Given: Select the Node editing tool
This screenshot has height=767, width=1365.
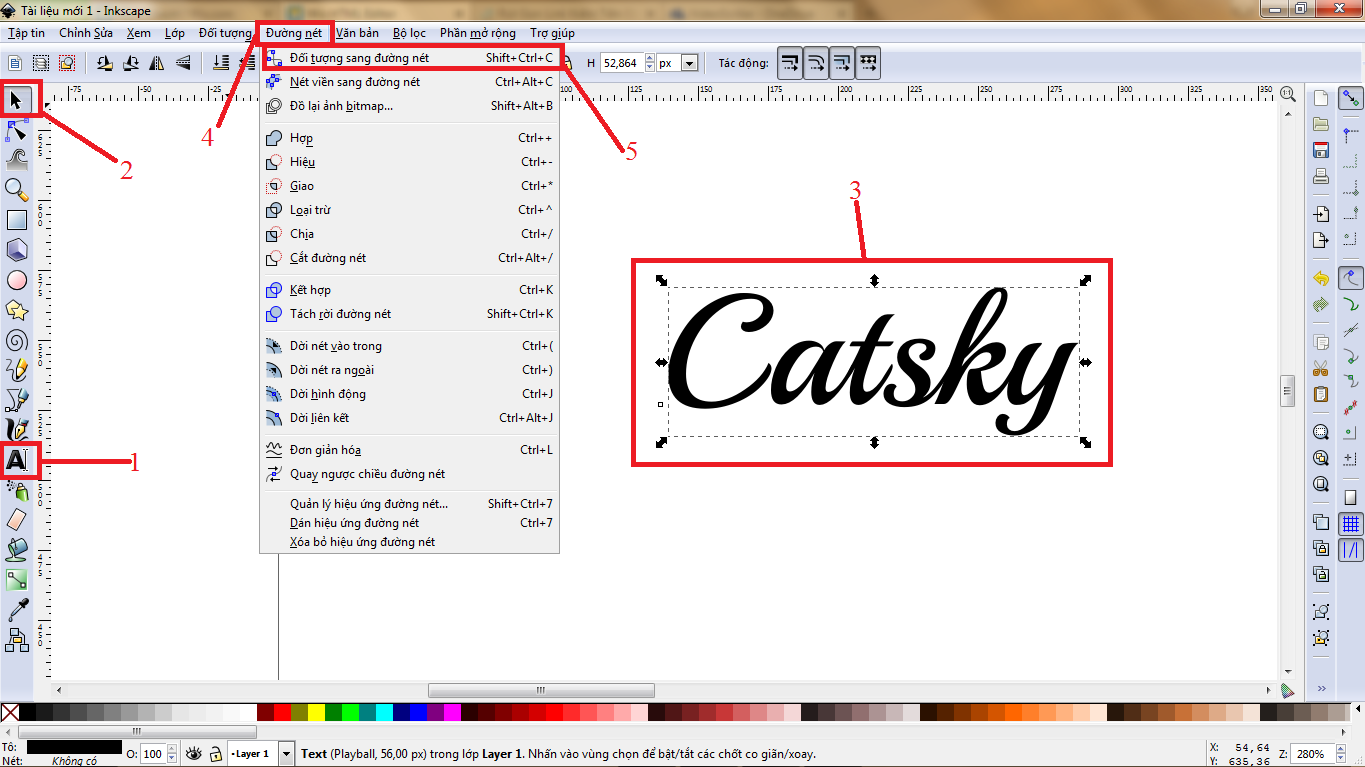Looking at the screenshot, I should (17, 130).
